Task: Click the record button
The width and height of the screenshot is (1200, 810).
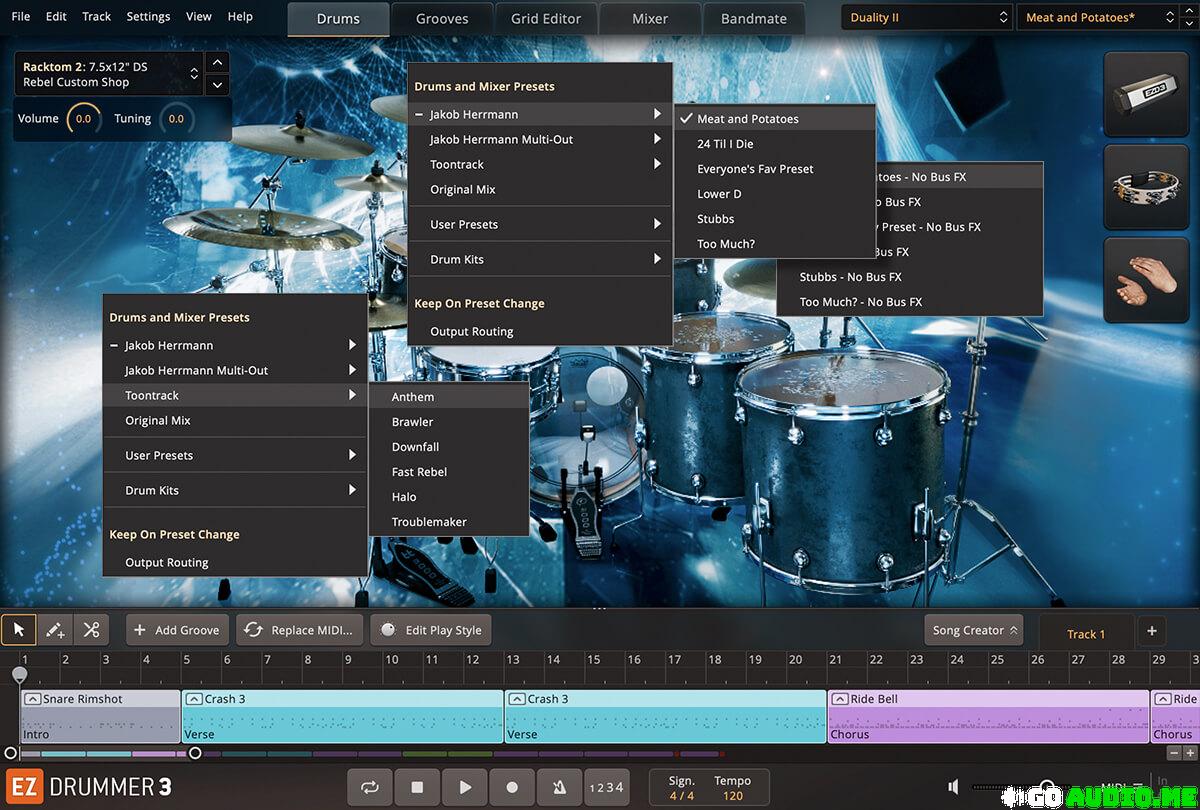Action: tap(512, 787)
